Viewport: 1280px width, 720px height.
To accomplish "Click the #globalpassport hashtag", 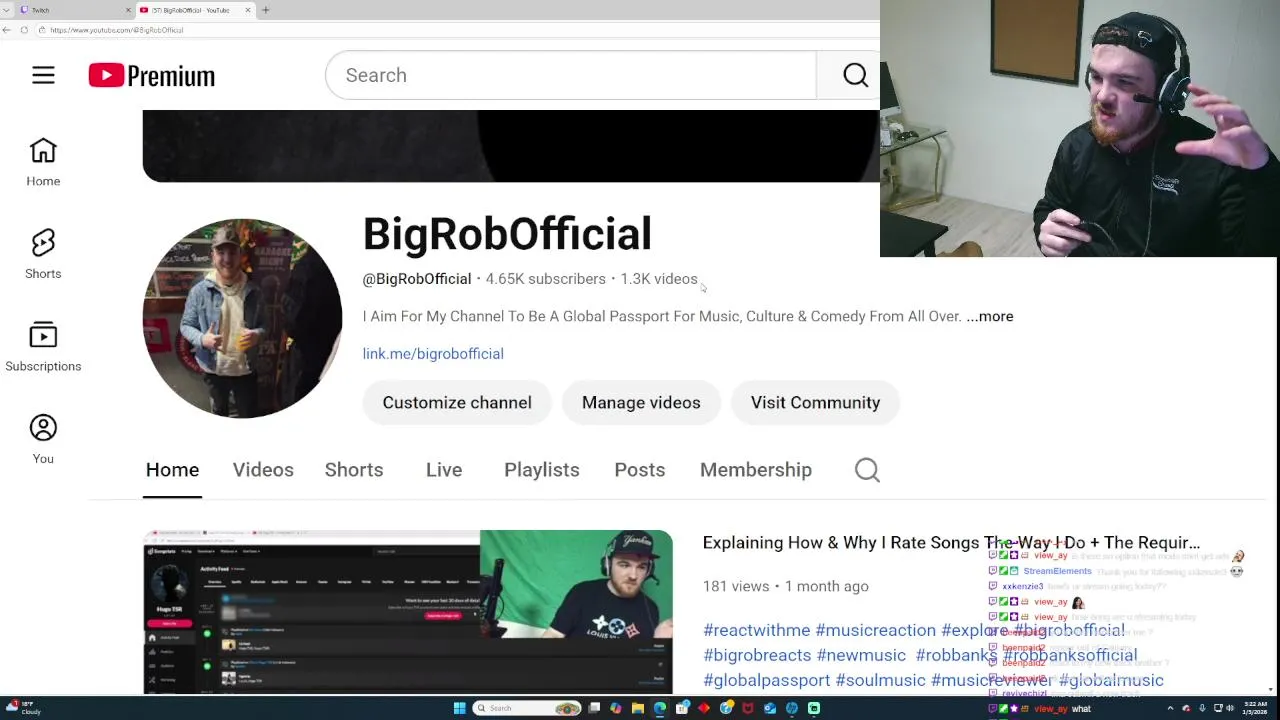I will (767, 680).
